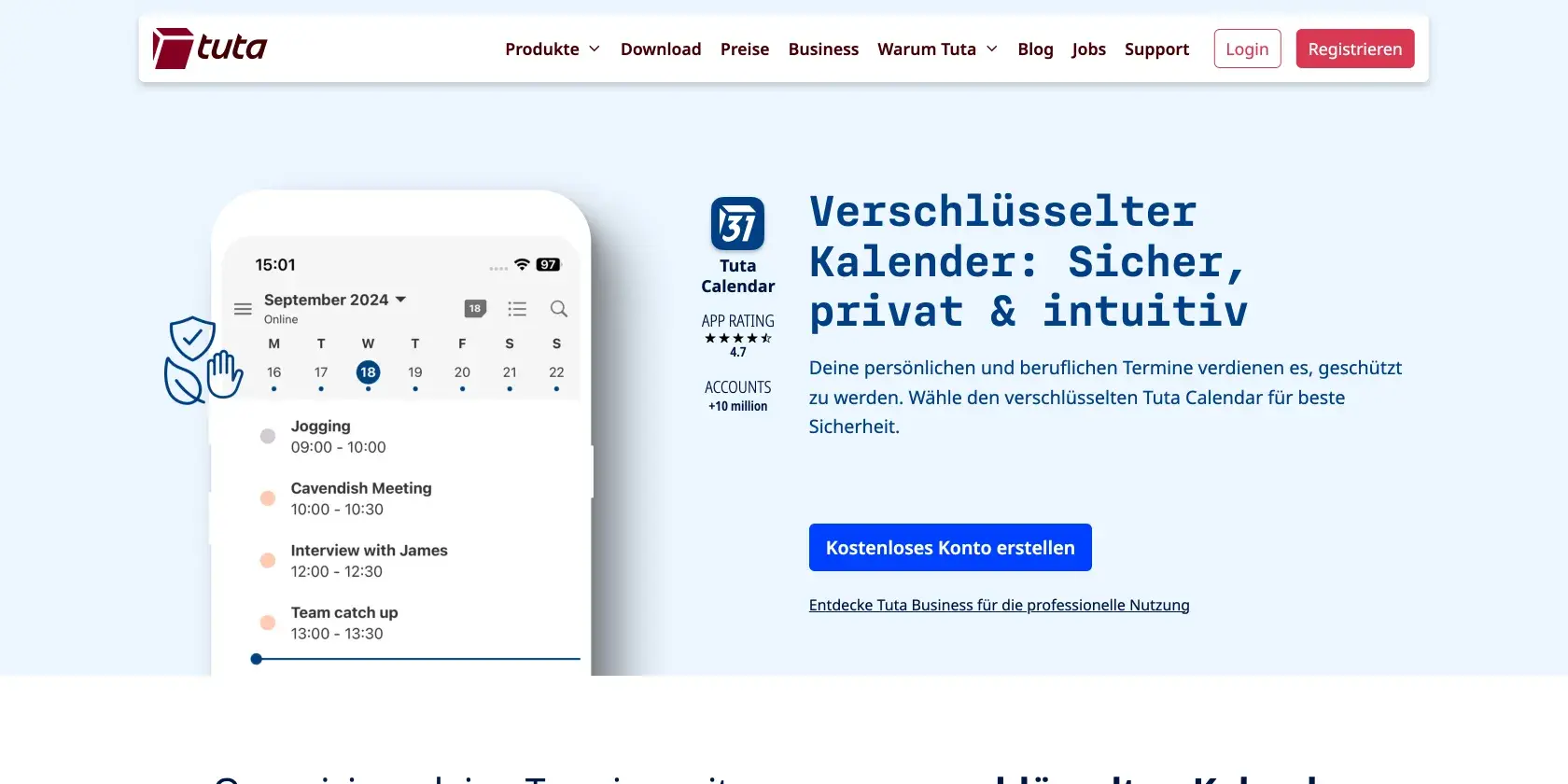The width and height of the screenshot is (1568, 784).
Task: Click the Registrieren button
Action: [x=1355, y=49]
